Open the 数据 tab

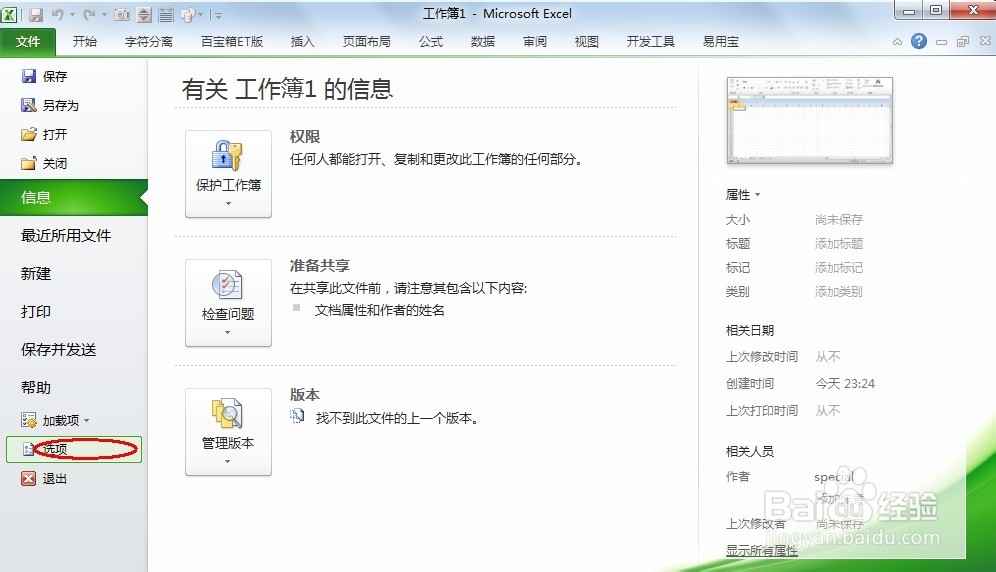point(483,42)
